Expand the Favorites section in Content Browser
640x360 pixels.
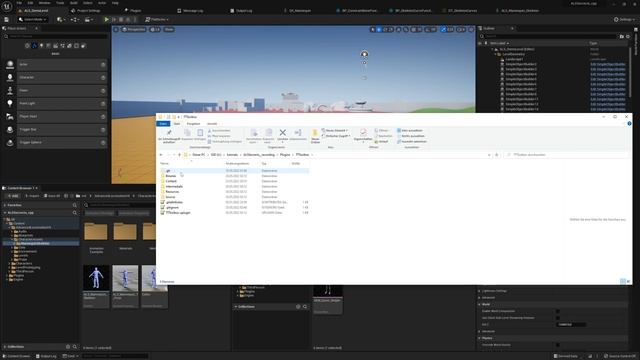pos(5,205)
